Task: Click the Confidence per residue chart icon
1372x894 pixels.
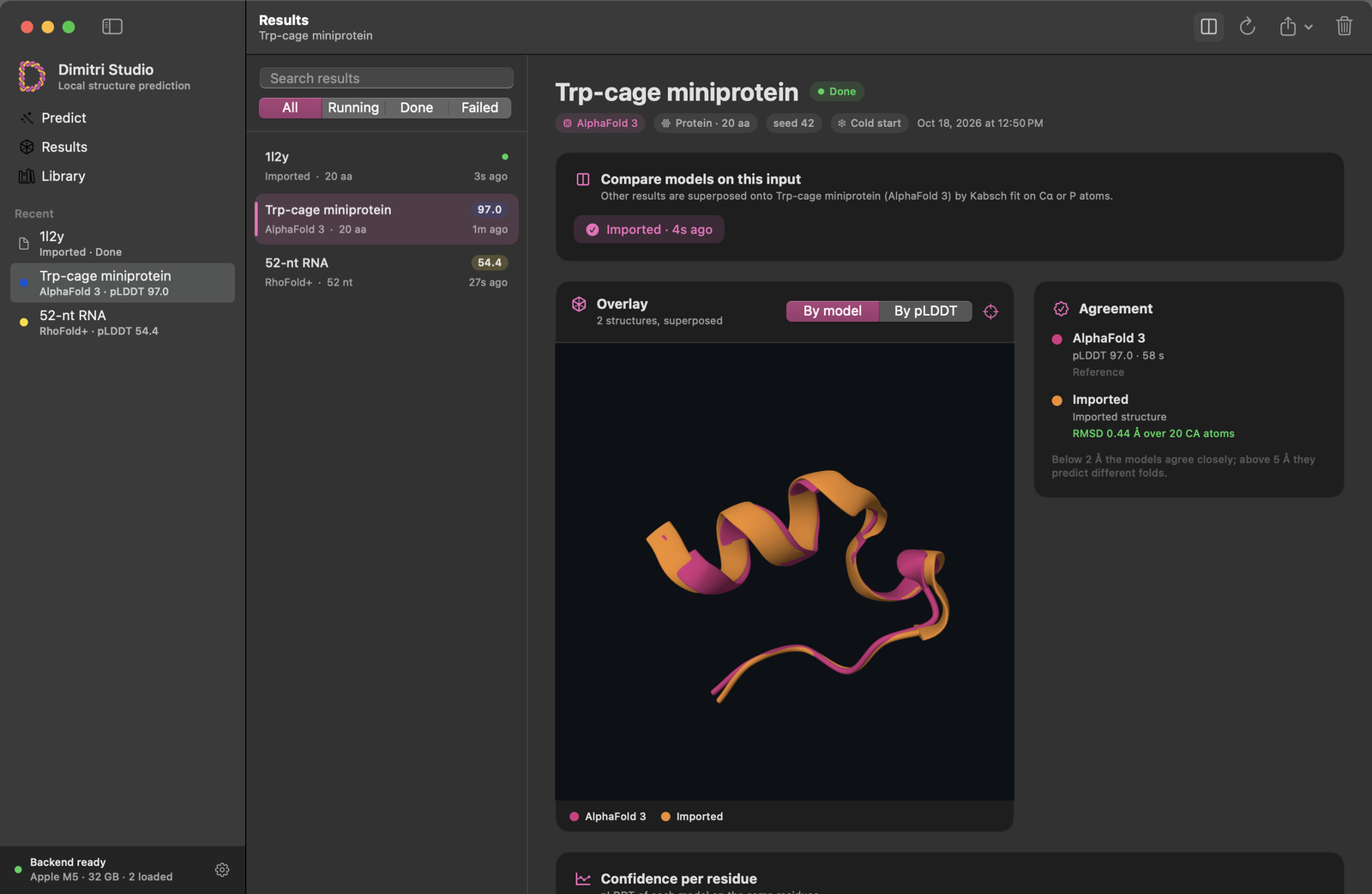Action: (583, 879)
